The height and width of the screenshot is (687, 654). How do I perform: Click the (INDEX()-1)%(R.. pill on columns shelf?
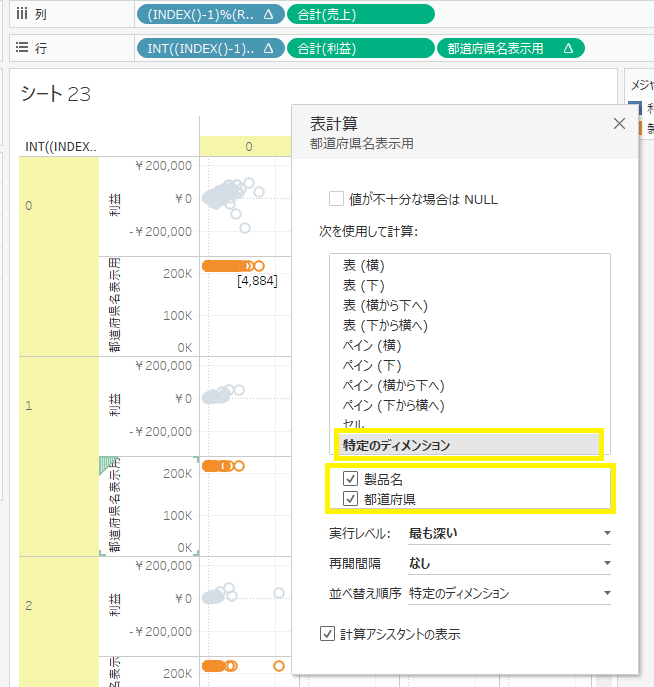pyautogui.click(x=211, y=14)
